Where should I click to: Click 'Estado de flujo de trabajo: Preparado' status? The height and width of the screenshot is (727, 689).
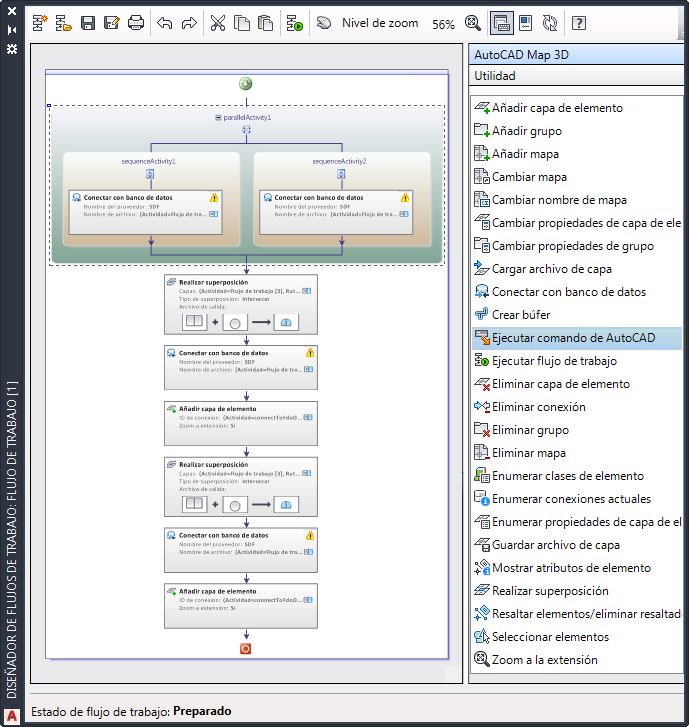click(x=131, y=711)
